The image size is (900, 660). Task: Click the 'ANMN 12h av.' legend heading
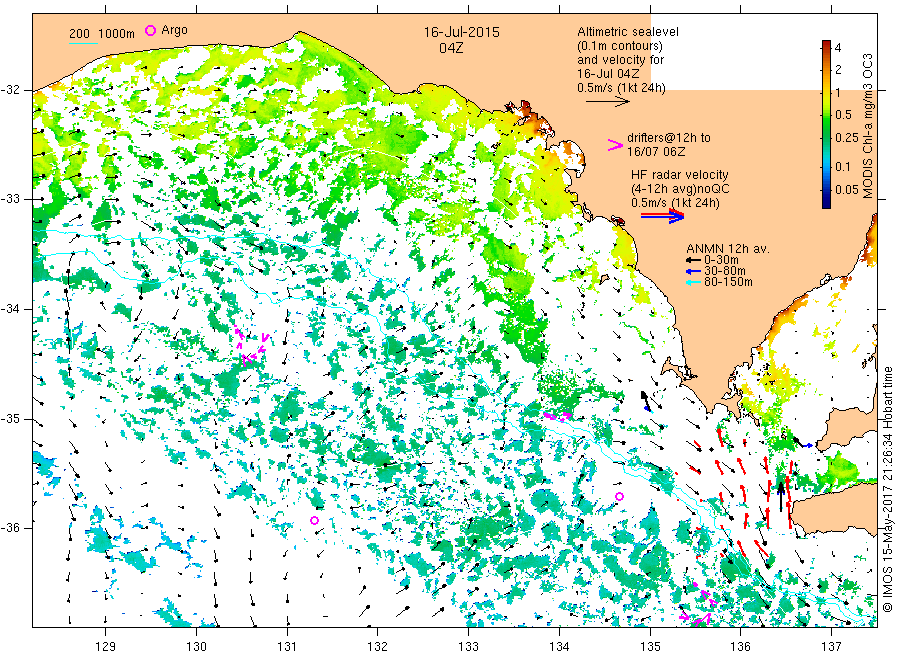pyautogui.click(x=728, y=249)
